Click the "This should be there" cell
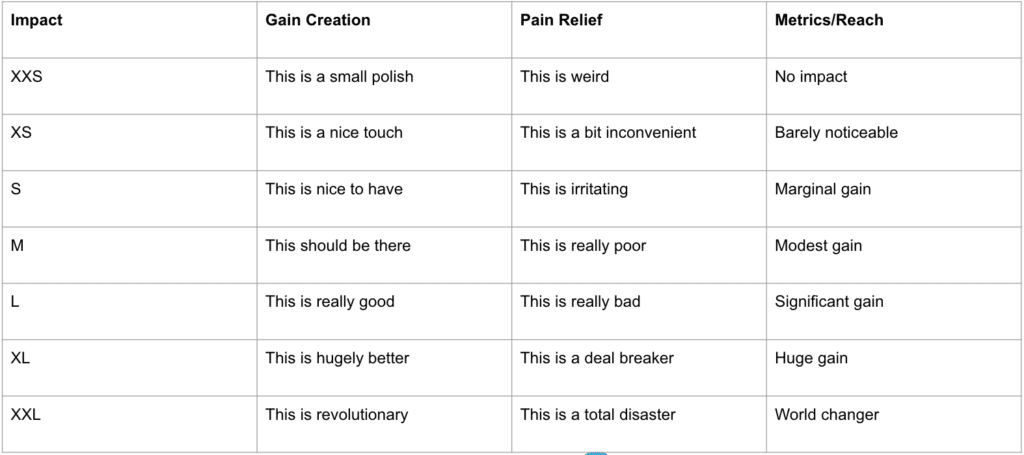The width and height of the screenshot is (1024, 455). coord(338,245)
